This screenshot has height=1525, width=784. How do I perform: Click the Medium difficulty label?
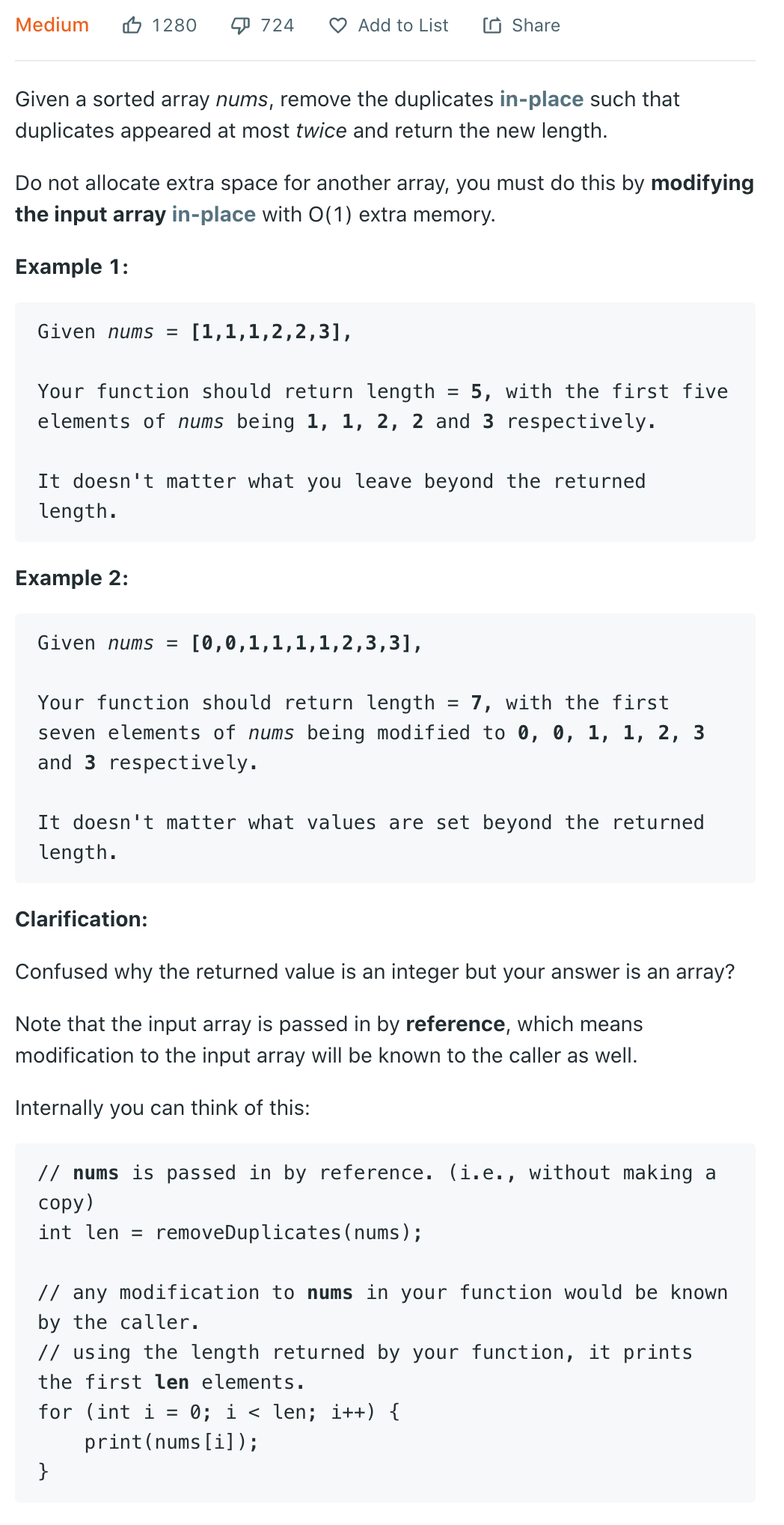point(52,25)
